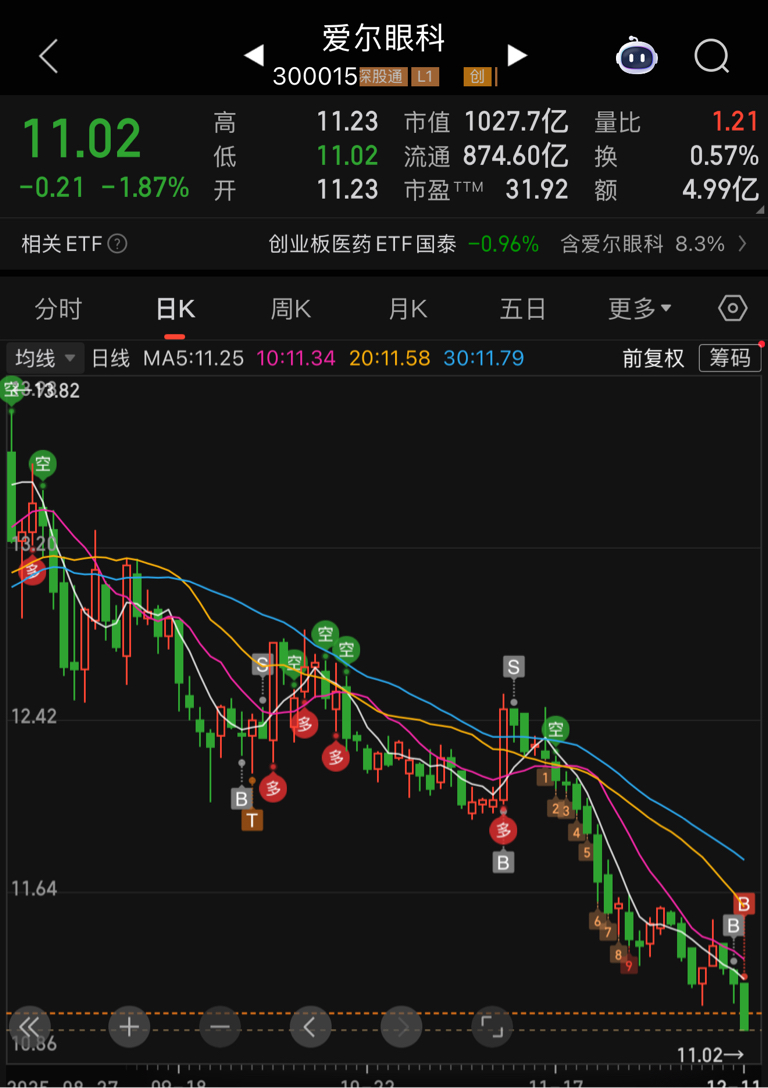Open the robot AI assistant
This screenshot has width=768, height=1088.
point(637,56)
